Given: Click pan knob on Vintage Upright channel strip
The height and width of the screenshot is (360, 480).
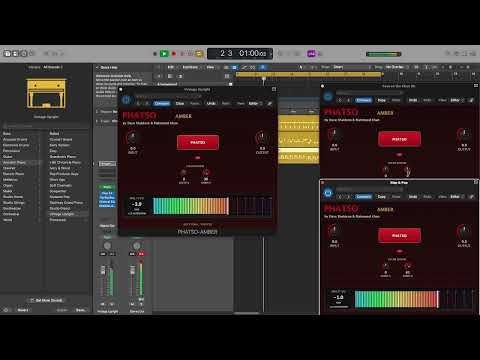Looking at the screenshot, I should point(107,246).
